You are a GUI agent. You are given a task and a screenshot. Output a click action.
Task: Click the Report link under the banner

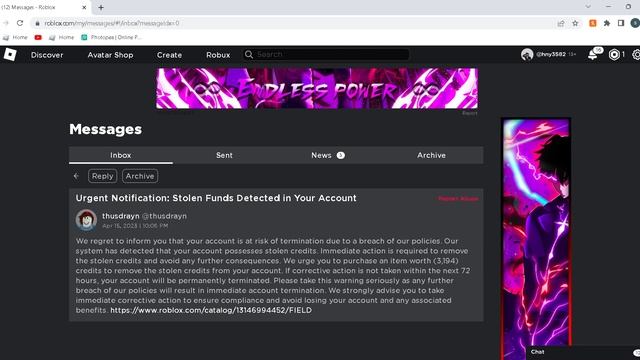(x=469, y=113)
